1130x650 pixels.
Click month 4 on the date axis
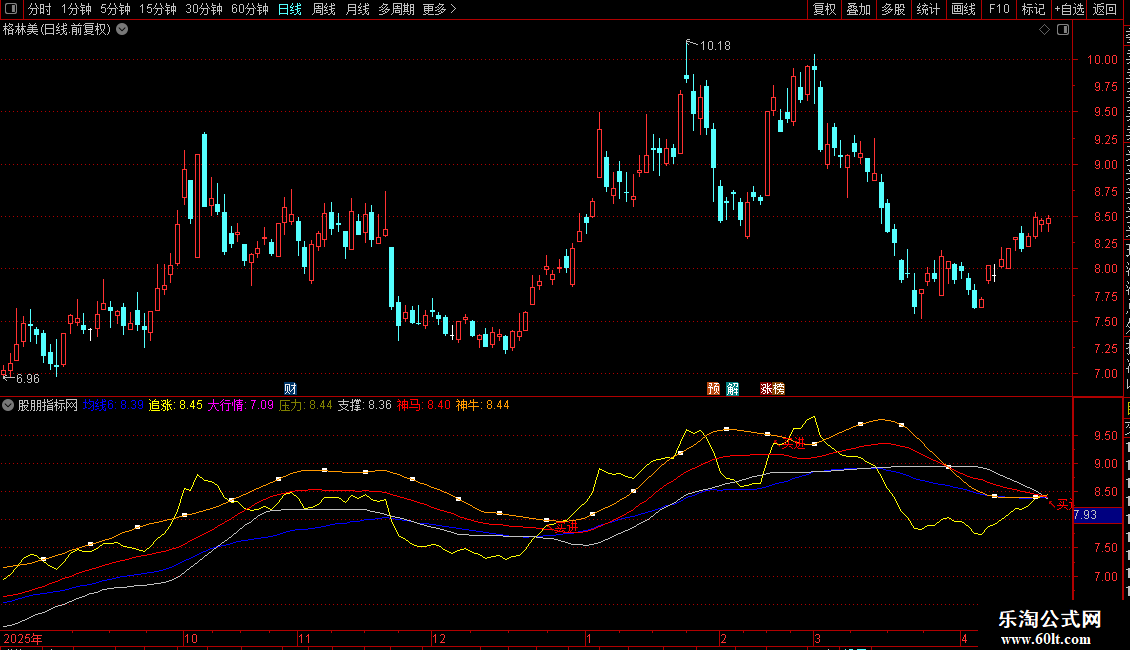click(x=964, y=638)
